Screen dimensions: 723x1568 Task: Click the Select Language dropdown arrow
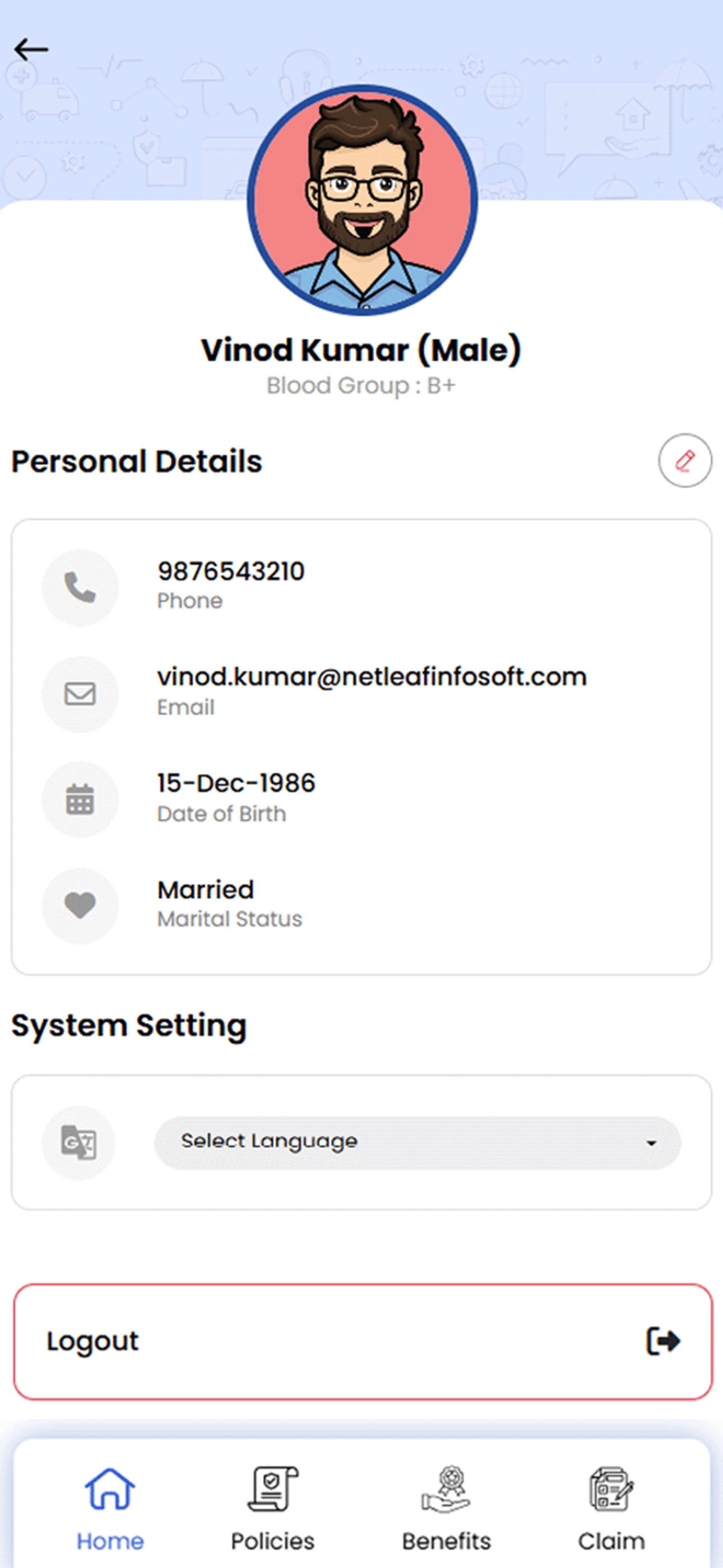[651, 1143]
